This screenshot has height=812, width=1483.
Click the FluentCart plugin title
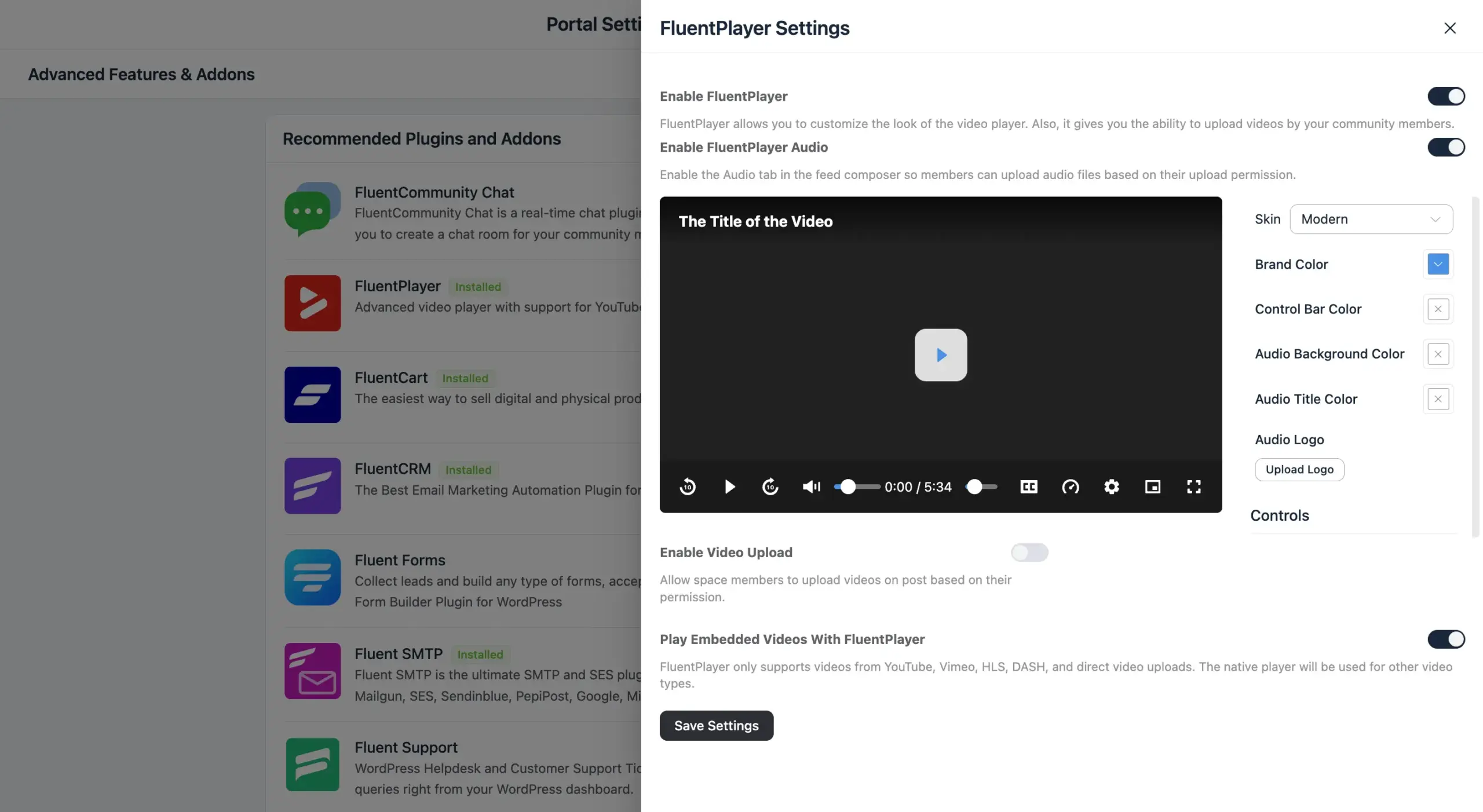pyautogui.click(x=391, y=378)
